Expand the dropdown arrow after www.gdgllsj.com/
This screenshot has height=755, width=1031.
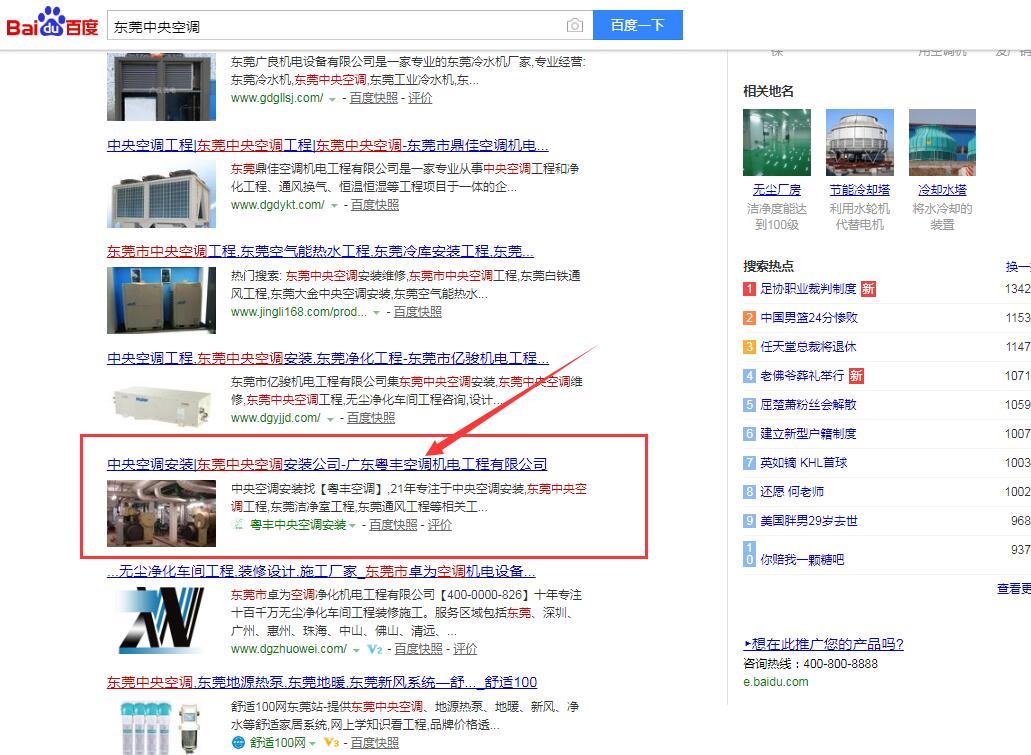point(333,99)
